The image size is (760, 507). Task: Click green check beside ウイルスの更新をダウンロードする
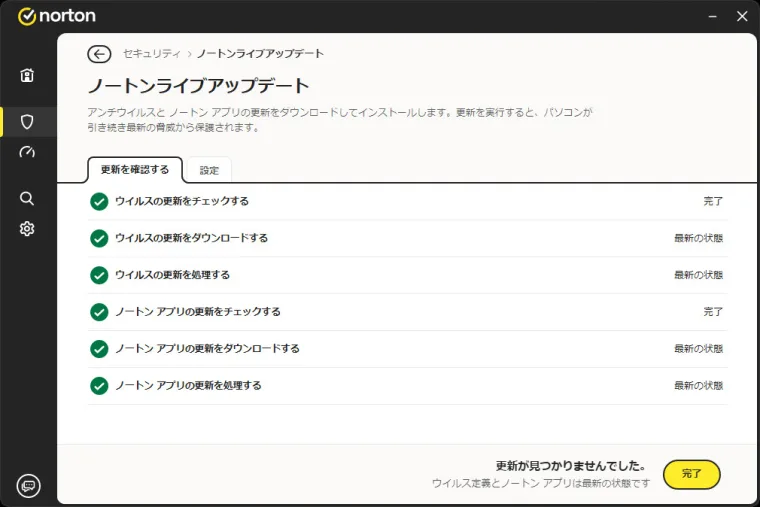tap(99, 238)
